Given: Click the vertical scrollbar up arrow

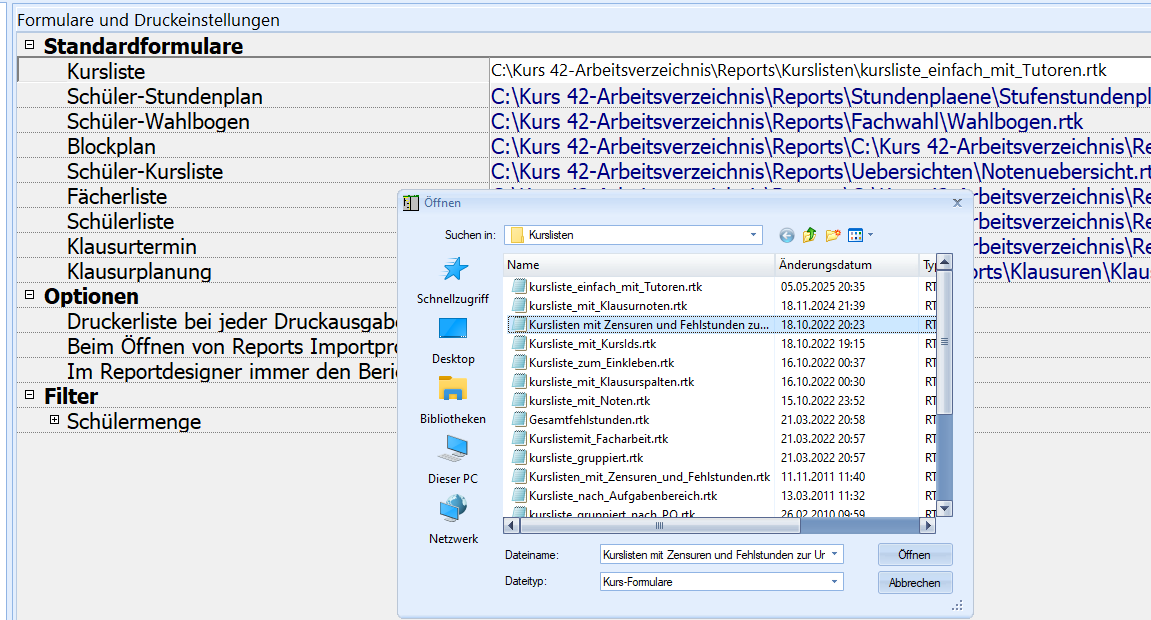Looking at the screenshot, I should click(945, 262).
